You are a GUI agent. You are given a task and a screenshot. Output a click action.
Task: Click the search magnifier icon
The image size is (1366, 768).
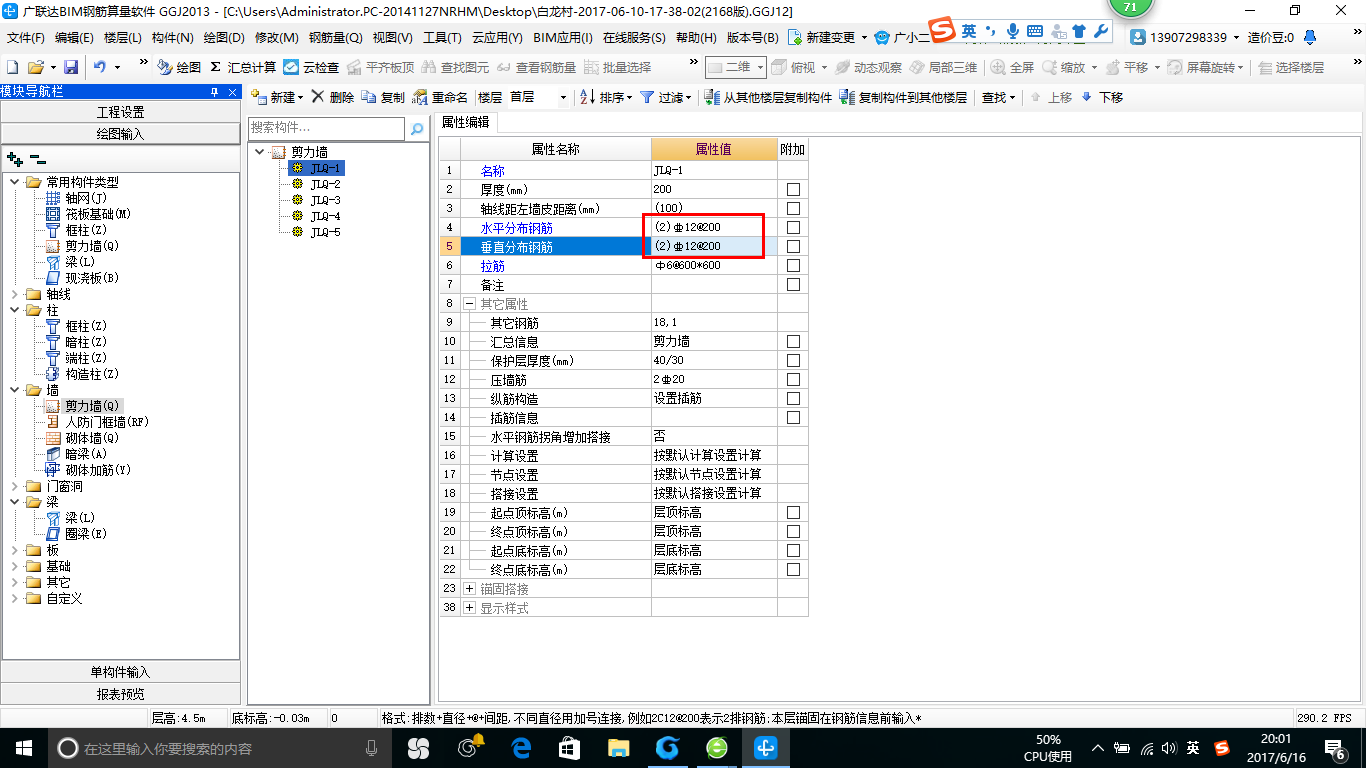tap(418, 129)
